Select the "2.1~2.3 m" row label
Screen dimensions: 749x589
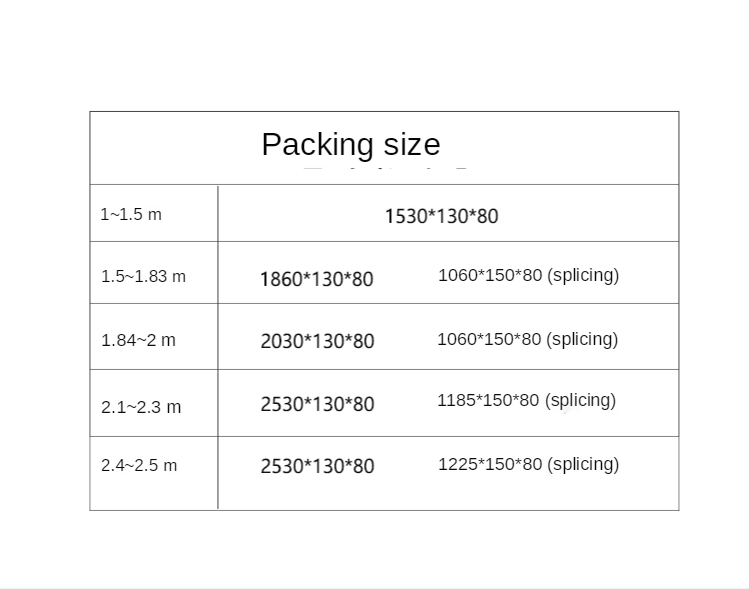(x=141, y=407)
